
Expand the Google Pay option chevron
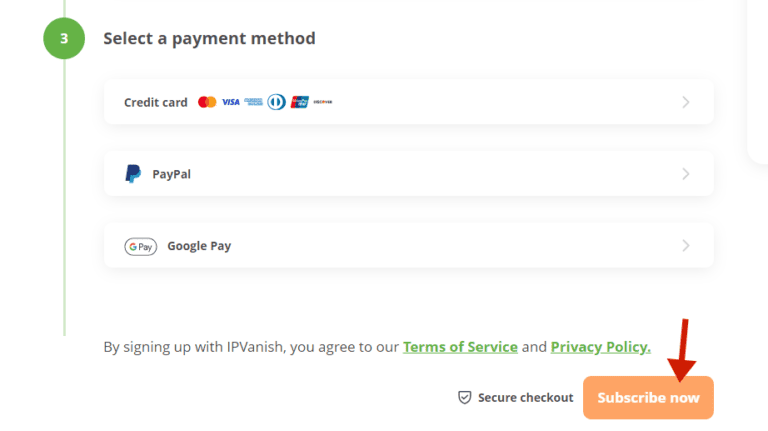[x=685, y=246]
